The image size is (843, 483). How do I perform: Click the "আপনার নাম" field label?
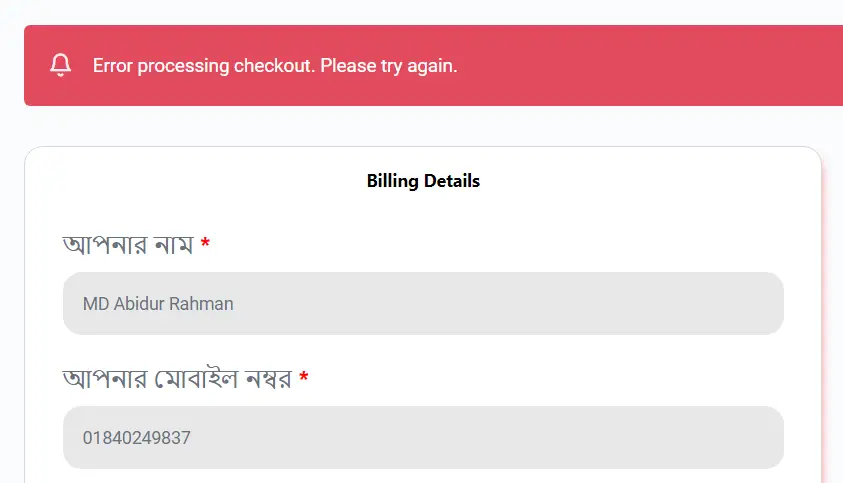pyautogui.click(x=127, y=244)
